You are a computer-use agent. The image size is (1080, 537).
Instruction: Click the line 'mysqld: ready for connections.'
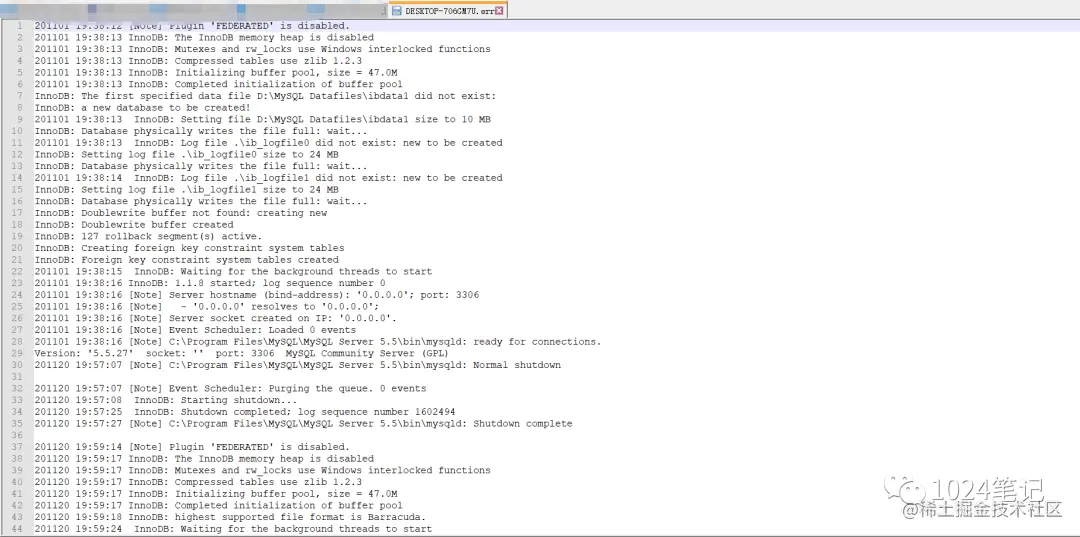(x=318, y=341)
